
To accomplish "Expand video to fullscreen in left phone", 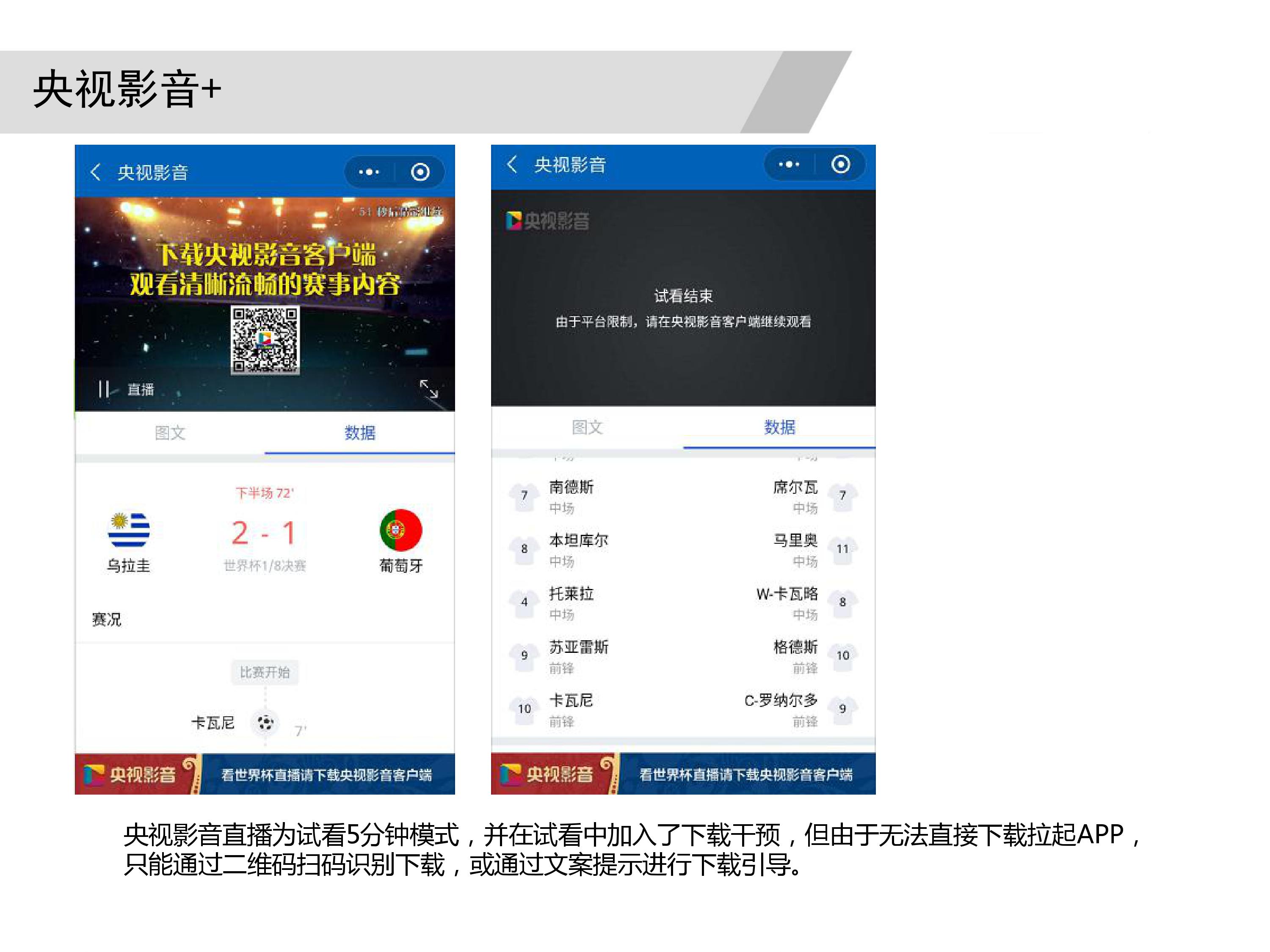I will tap(428, 388).
